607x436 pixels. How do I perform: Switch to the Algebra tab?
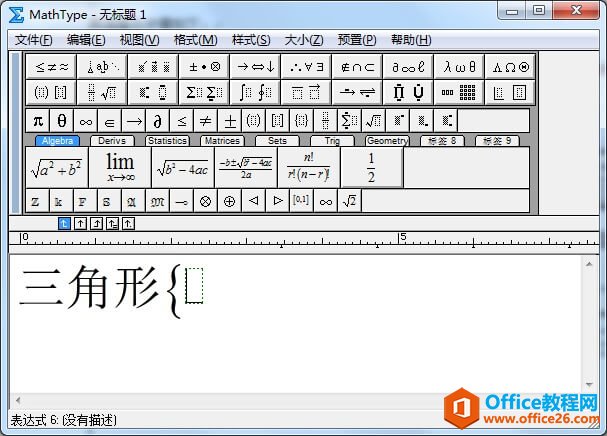(57, 141)
